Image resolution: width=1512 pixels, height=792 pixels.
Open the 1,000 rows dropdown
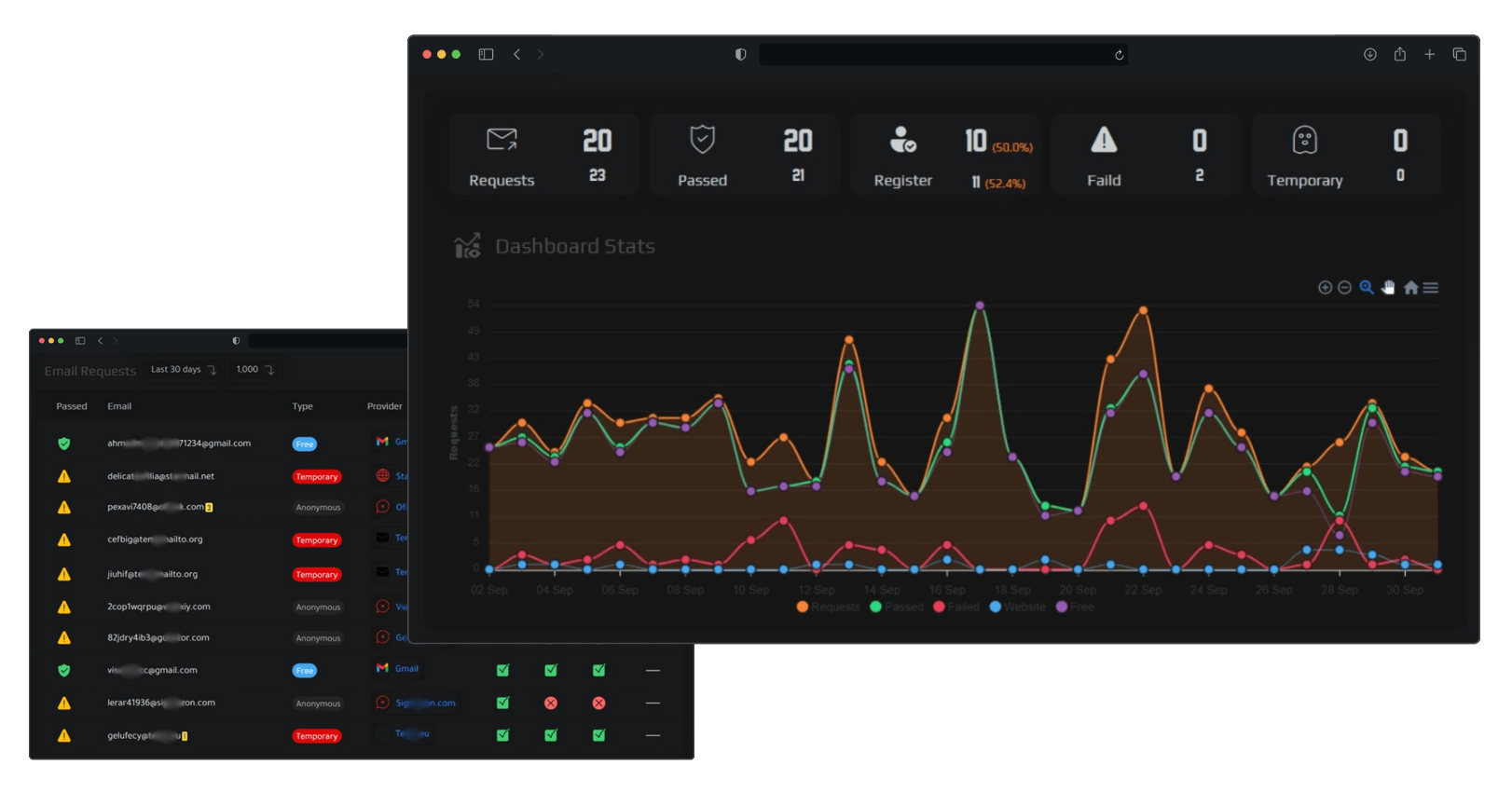254,370
